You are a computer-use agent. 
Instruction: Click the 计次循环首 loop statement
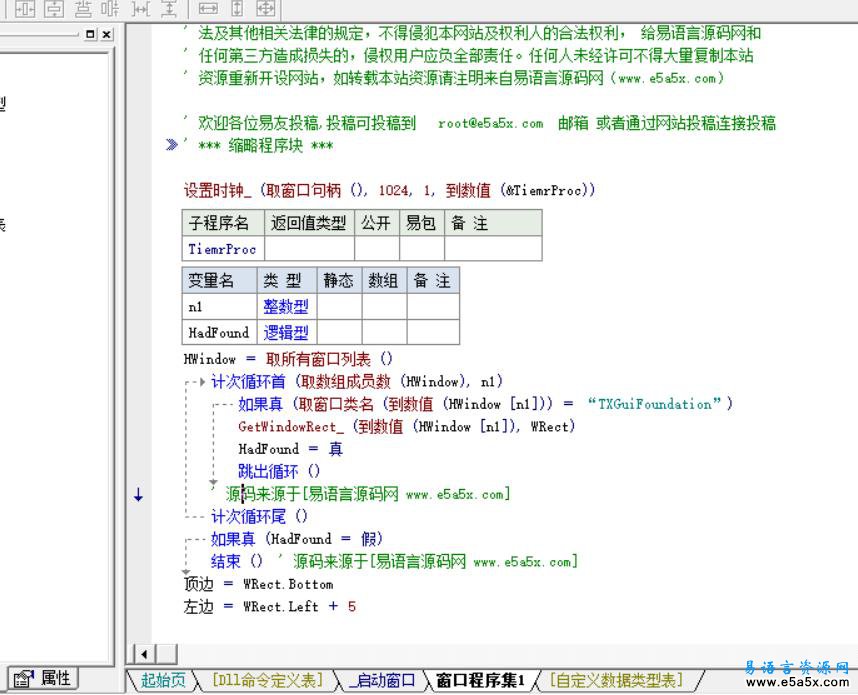[357, 381]
